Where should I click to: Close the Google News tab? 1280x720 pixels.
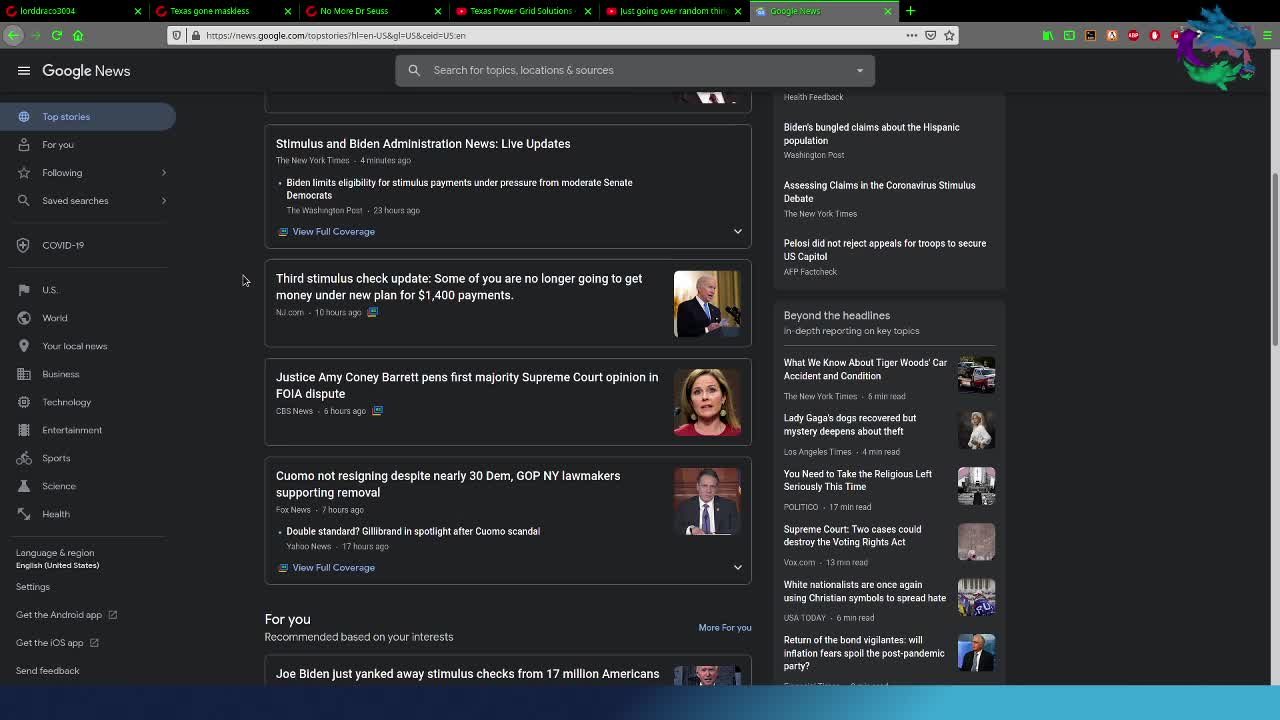[887, 11]
